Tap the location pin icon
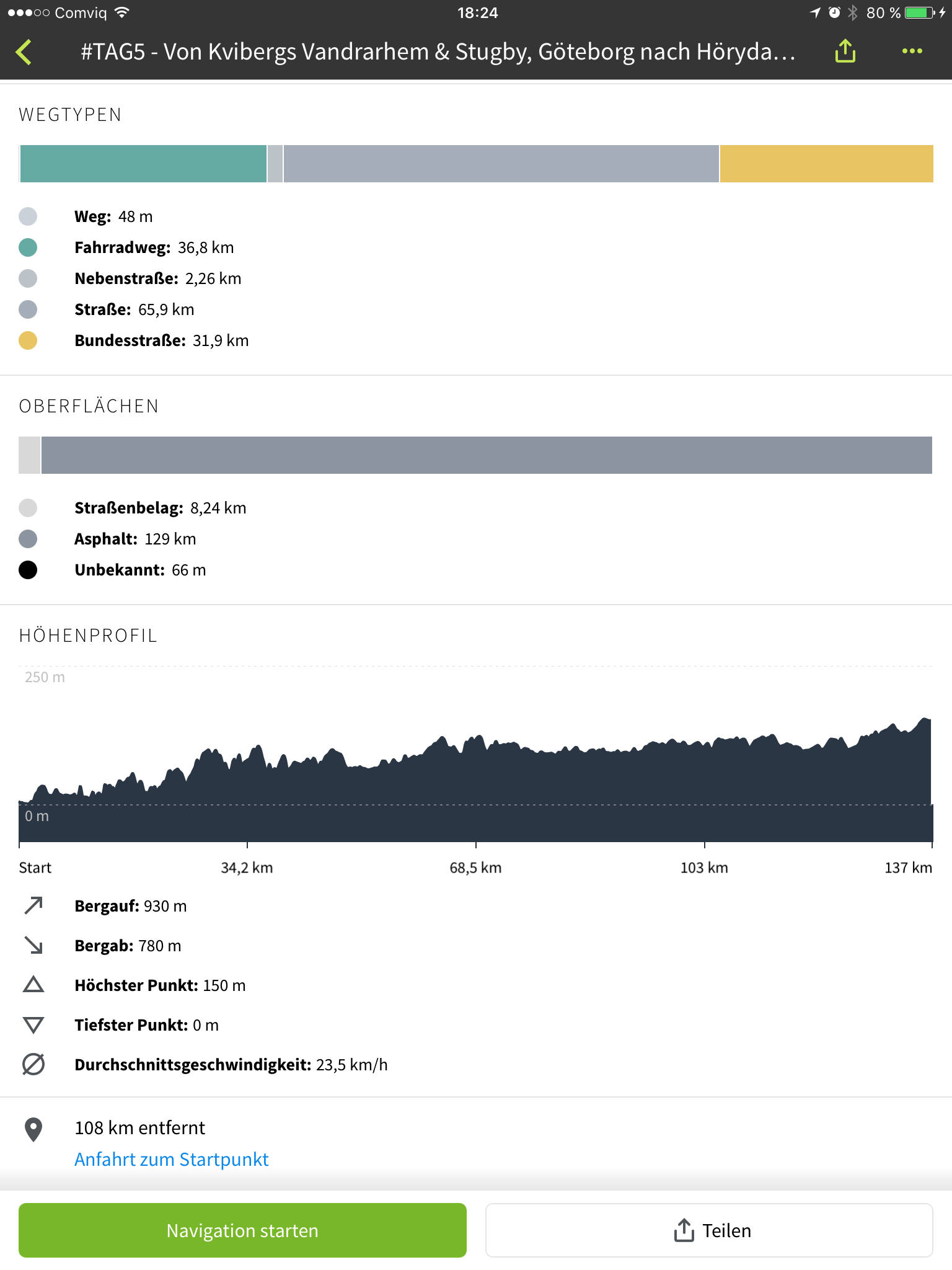 (33, 1130)
